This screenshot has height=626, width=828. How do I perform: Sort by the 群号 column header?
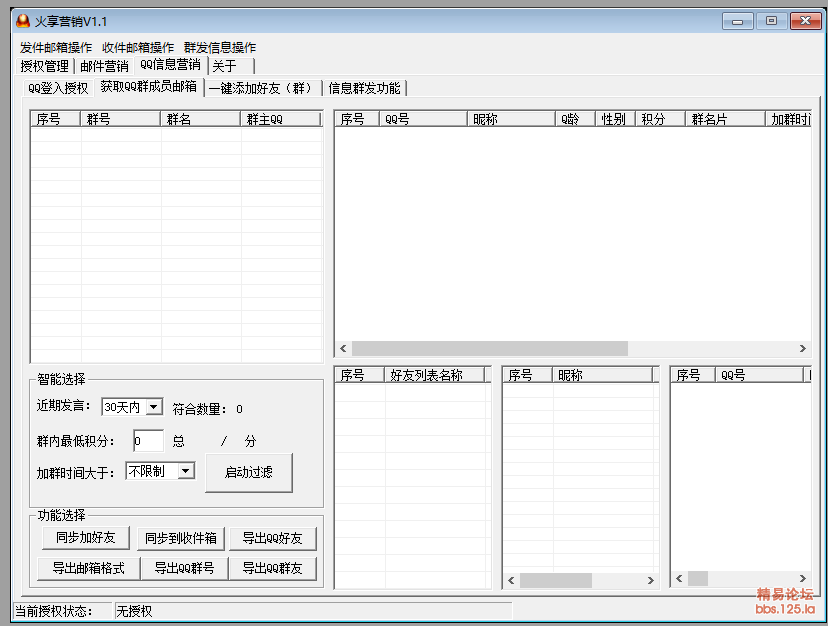(120, 119)
